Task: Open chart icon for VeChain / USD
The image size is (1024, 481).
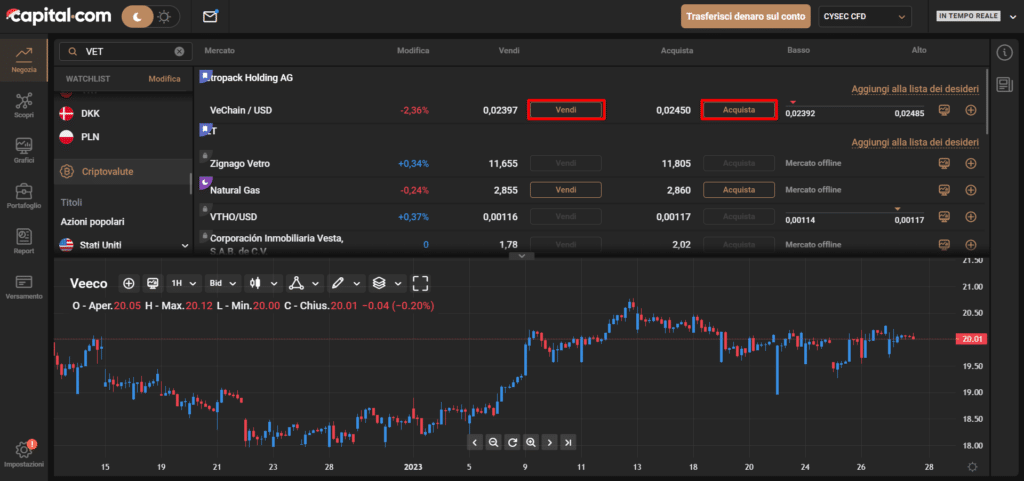Action: [x=944, y=110]
